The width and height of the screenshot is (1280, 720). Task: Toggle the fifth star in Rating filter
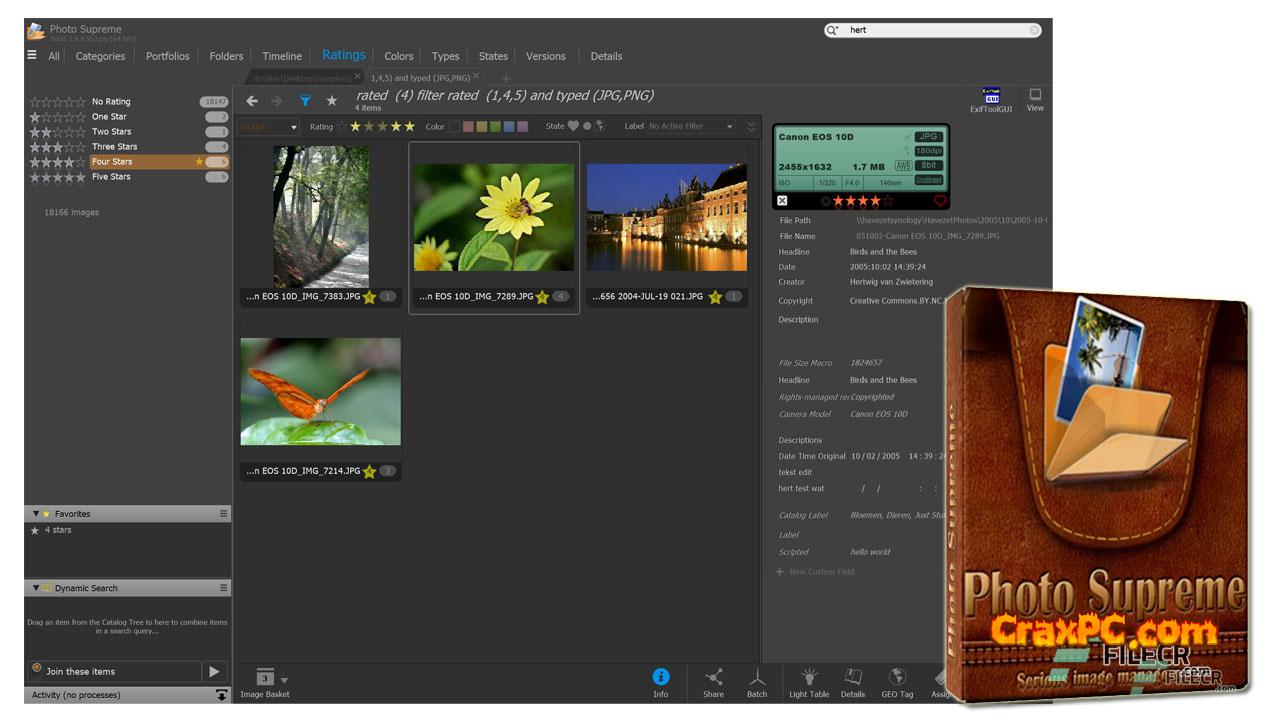click(x=409, y=127)
